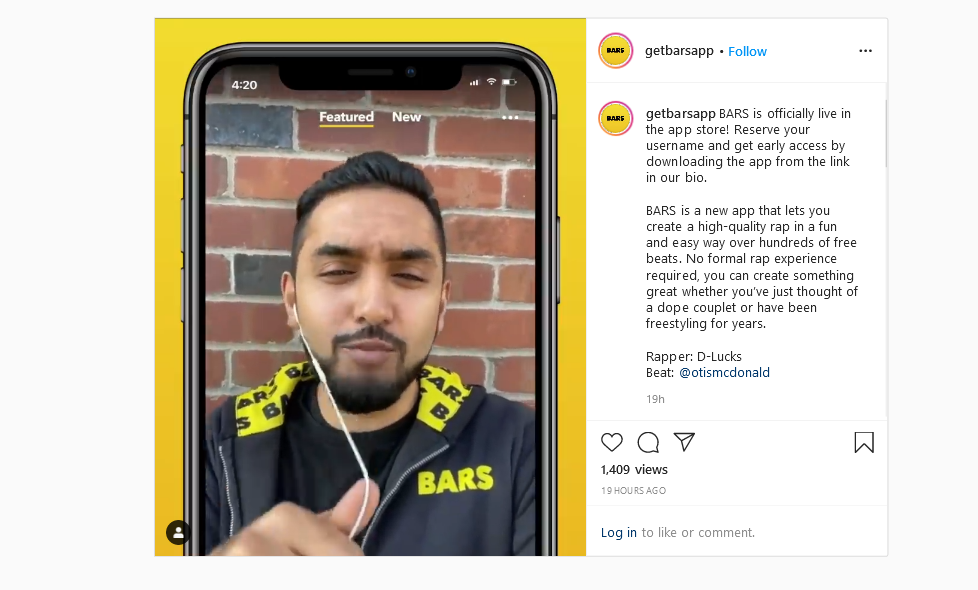
Task: Open the @otismcdonald mention link
Action: point(724,372)
